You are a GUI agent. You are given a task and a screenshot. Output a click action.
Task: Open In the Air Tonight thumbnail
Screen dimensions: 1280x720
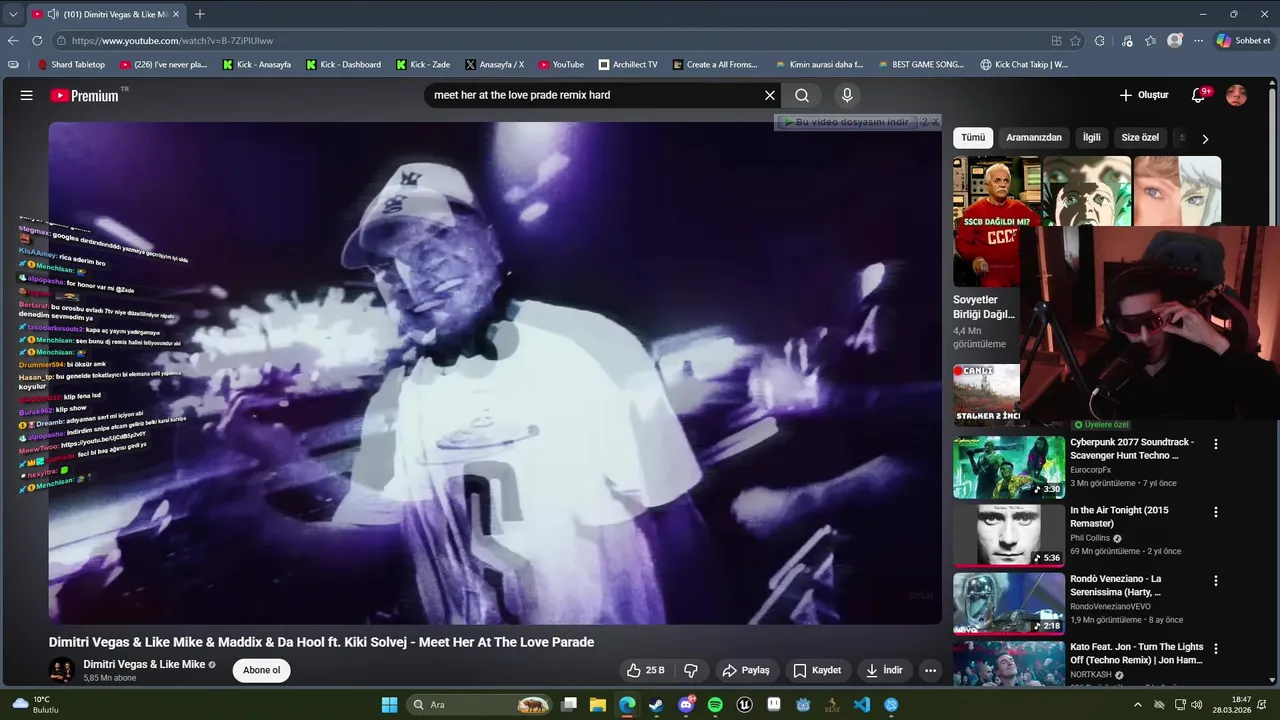coord(1008,535)
